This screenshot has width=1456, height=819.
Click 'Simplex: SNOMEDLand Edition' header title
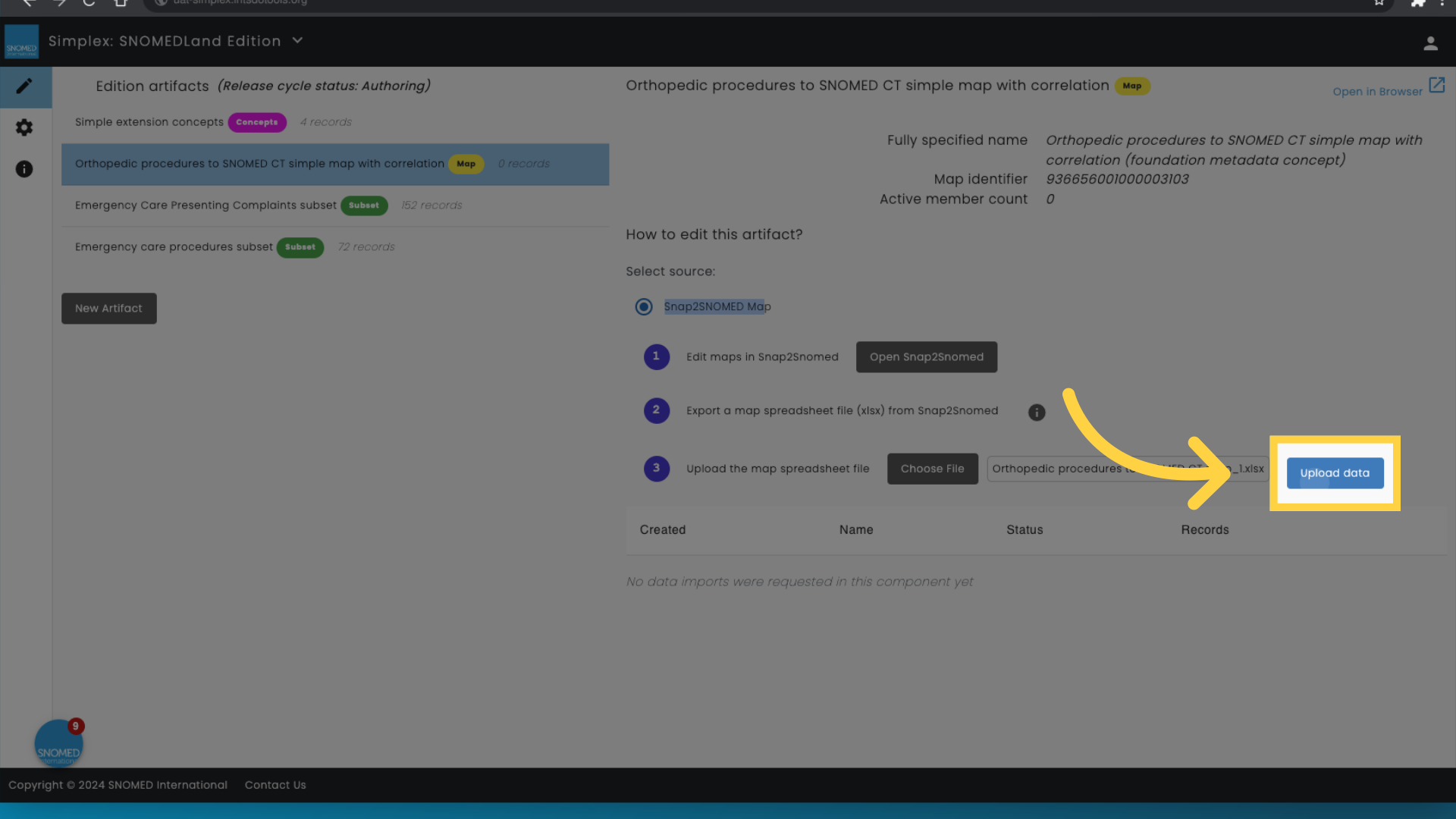[165, 42]
